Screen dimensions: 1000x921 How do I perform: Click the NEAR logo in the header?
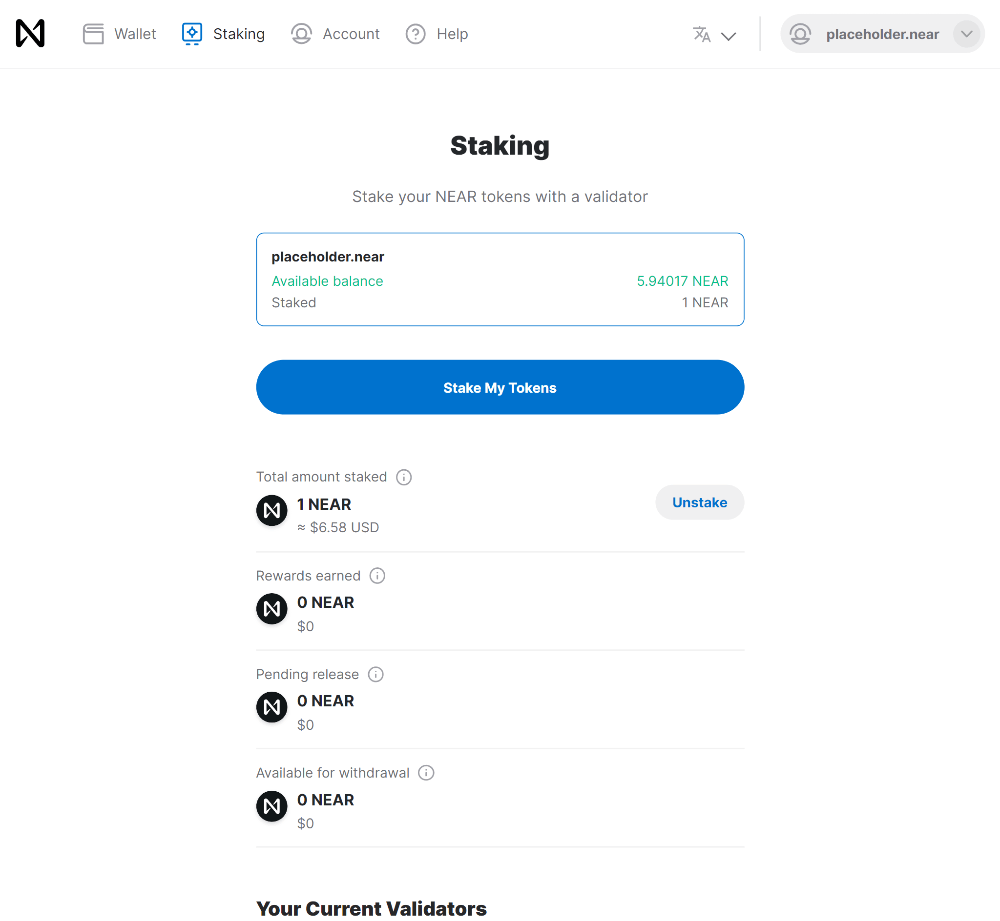click(30, 33)
